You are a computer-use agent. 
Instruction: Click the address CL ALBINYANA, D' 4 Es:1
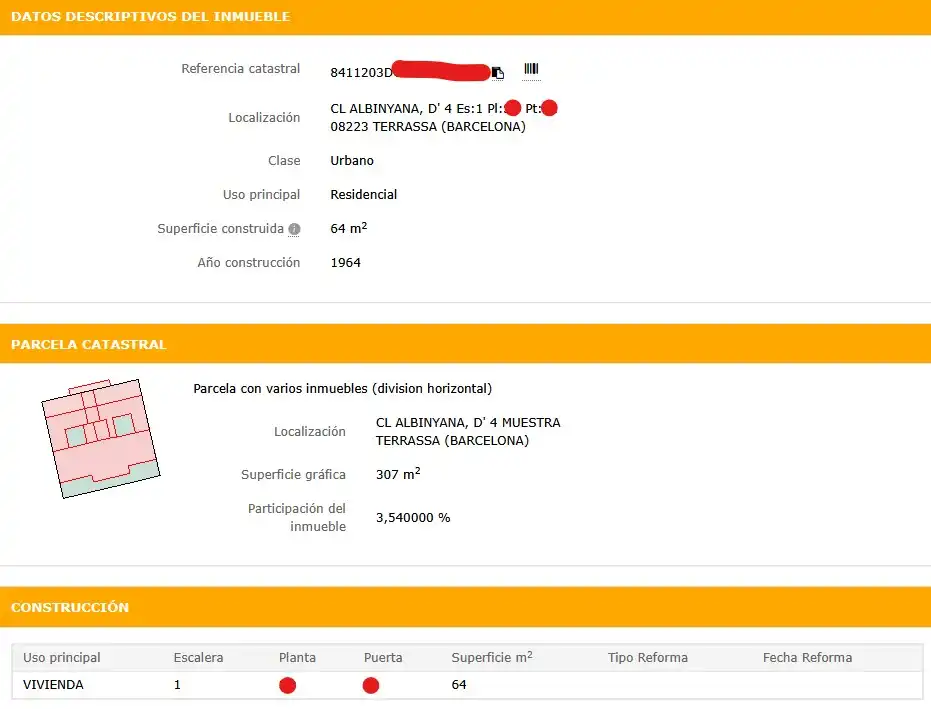click(406, 109)
